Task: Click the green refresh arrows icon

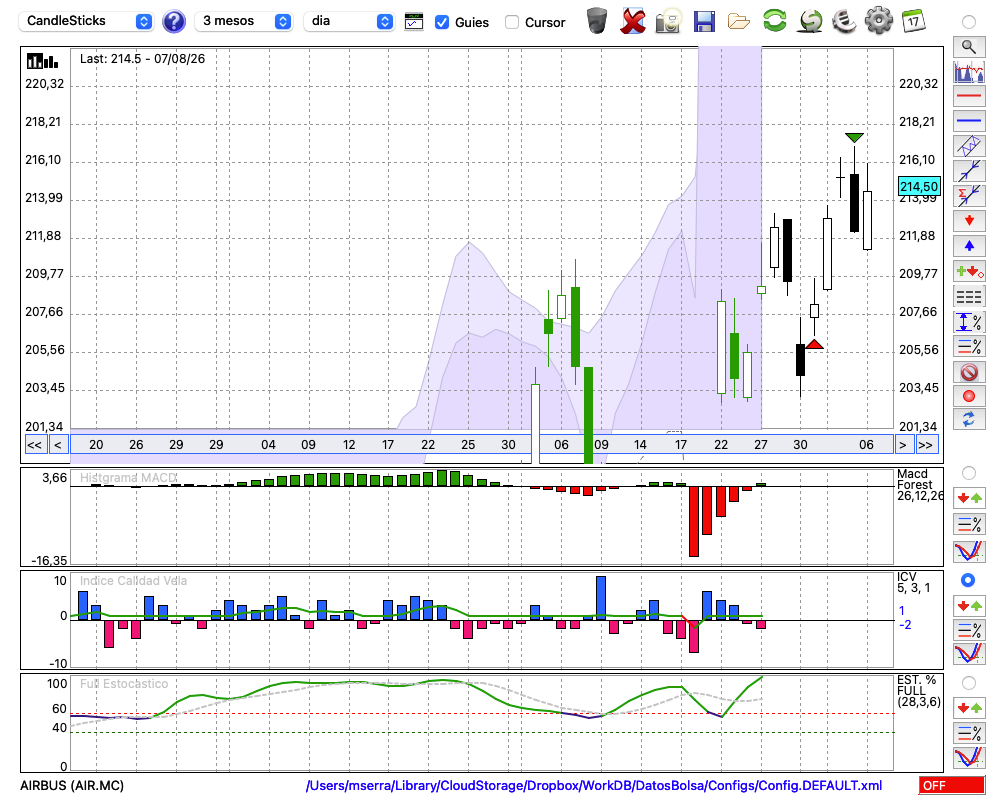Action: click(775, 20)
